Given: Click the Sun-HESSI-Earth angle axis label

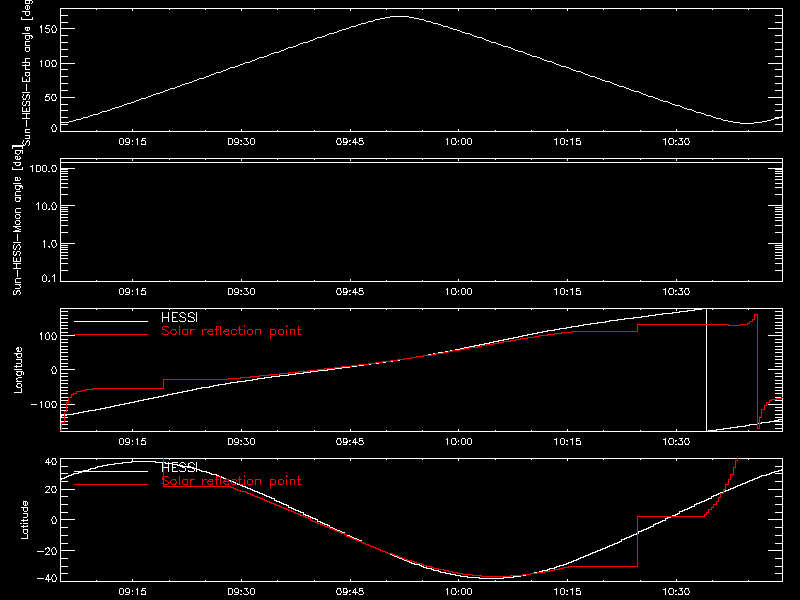Looking at the screenshot, I should 27,71.
